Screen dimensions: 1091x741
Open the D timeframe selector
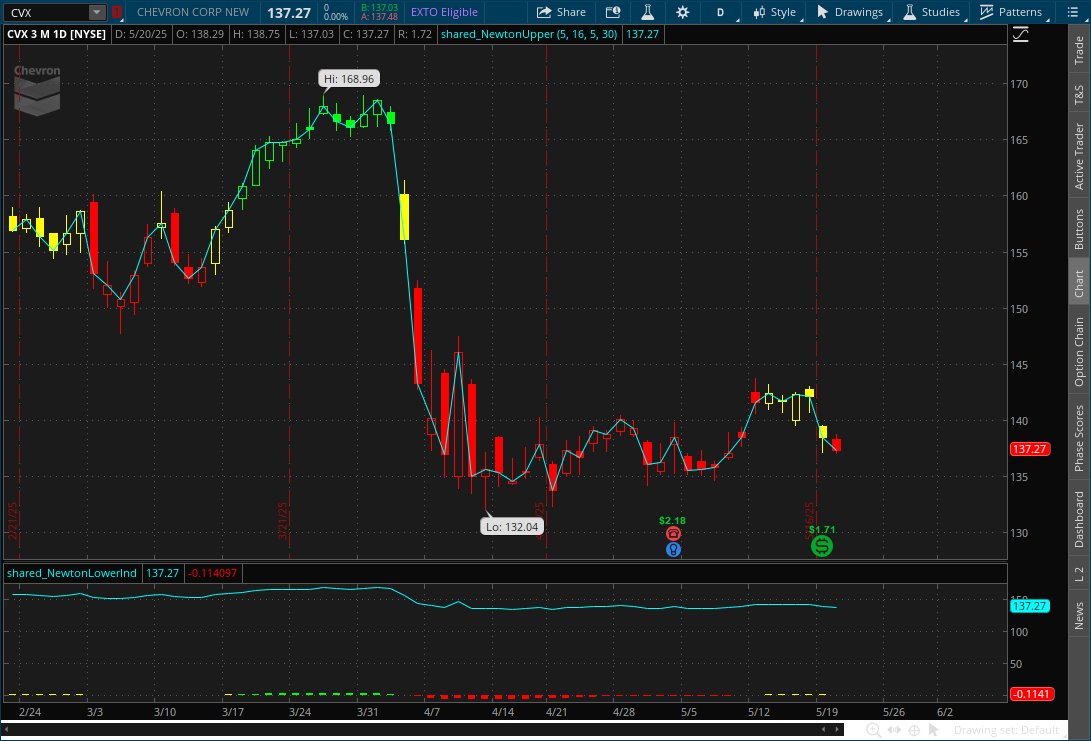(x=722, y=12)
